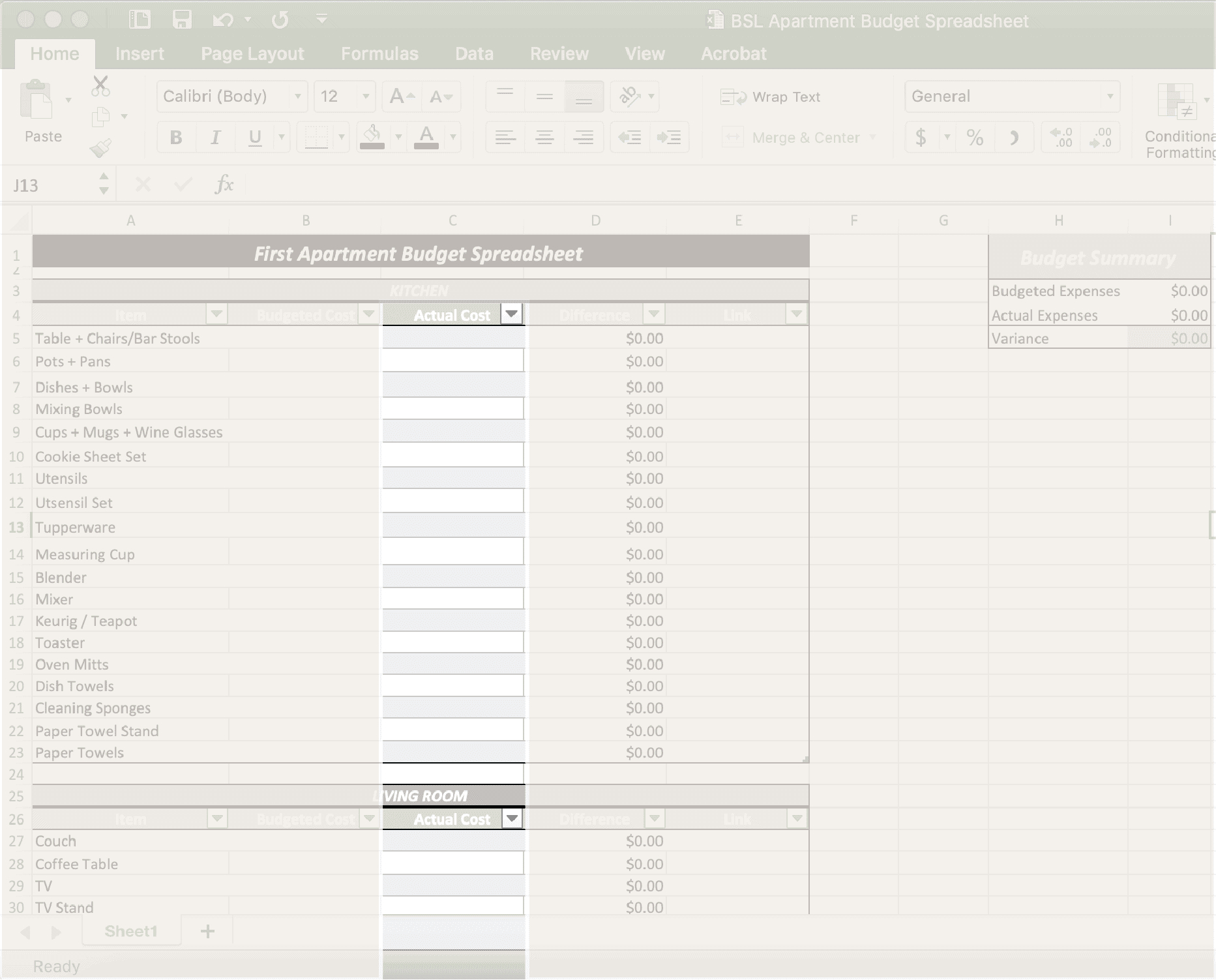
Task: Select column C header
Action: pos(452,220)
